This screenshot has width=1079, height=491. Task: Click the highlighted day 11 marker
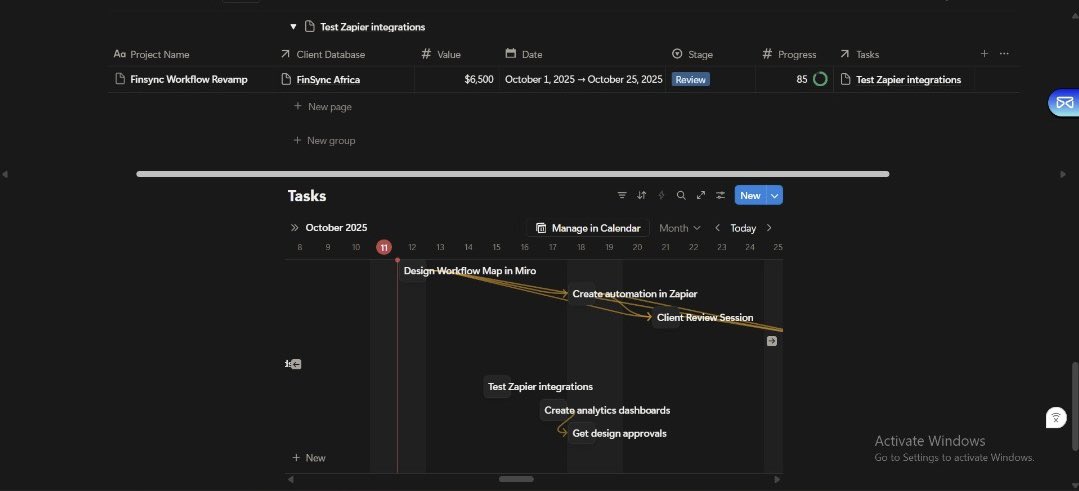click(384, 247)
